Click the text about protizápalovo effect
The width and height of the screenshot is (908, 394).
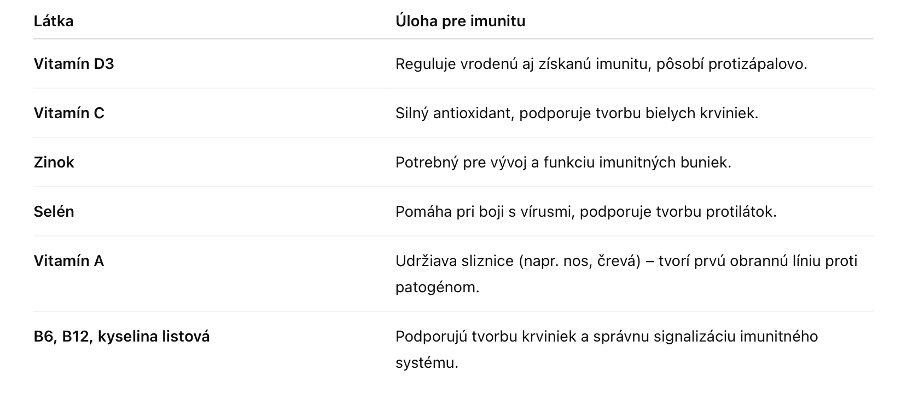[601, 64]
